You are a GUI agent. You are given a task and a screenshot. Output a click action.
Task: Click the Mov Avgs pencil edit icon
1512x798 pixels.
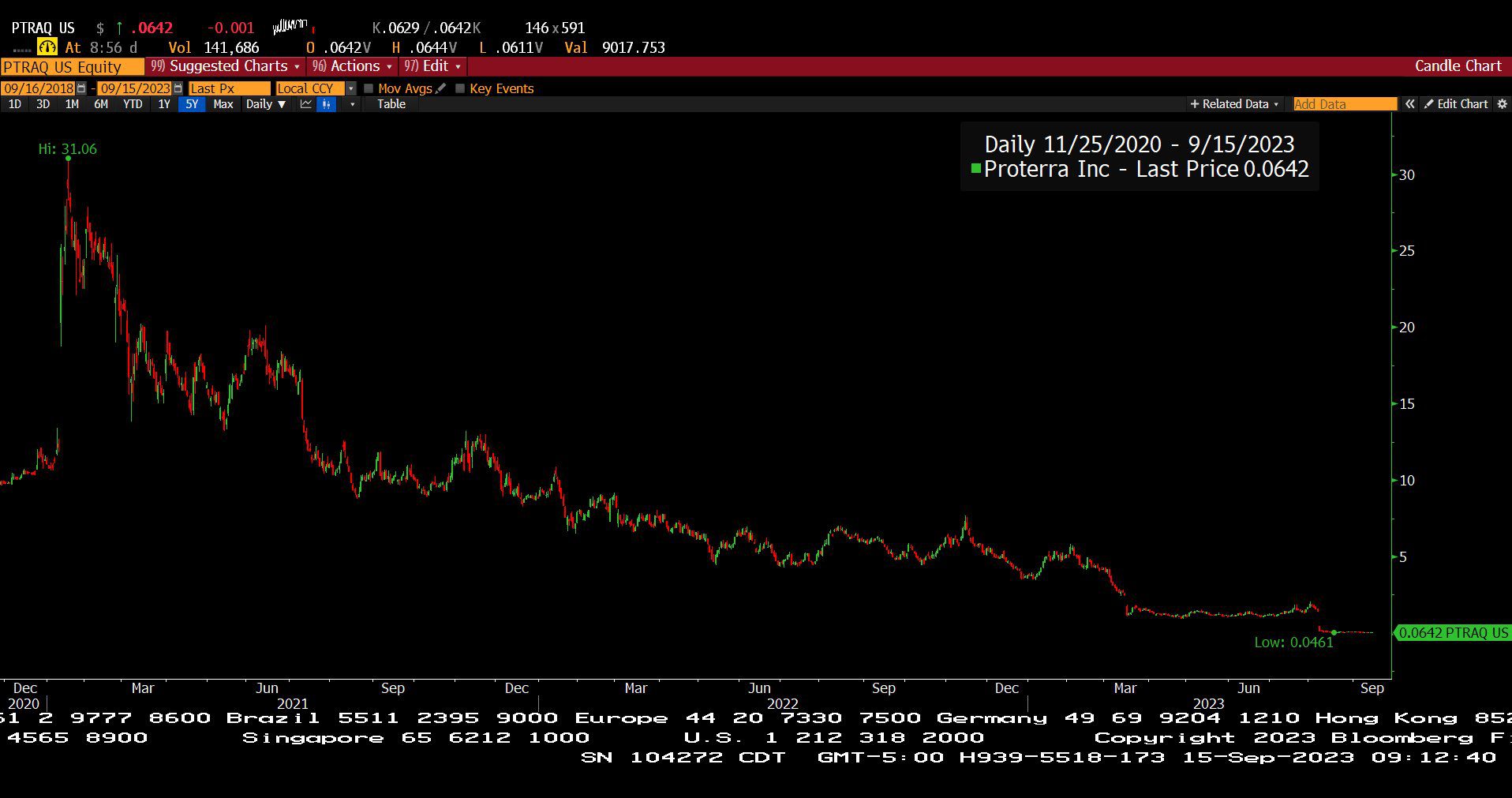click(440, 88)
